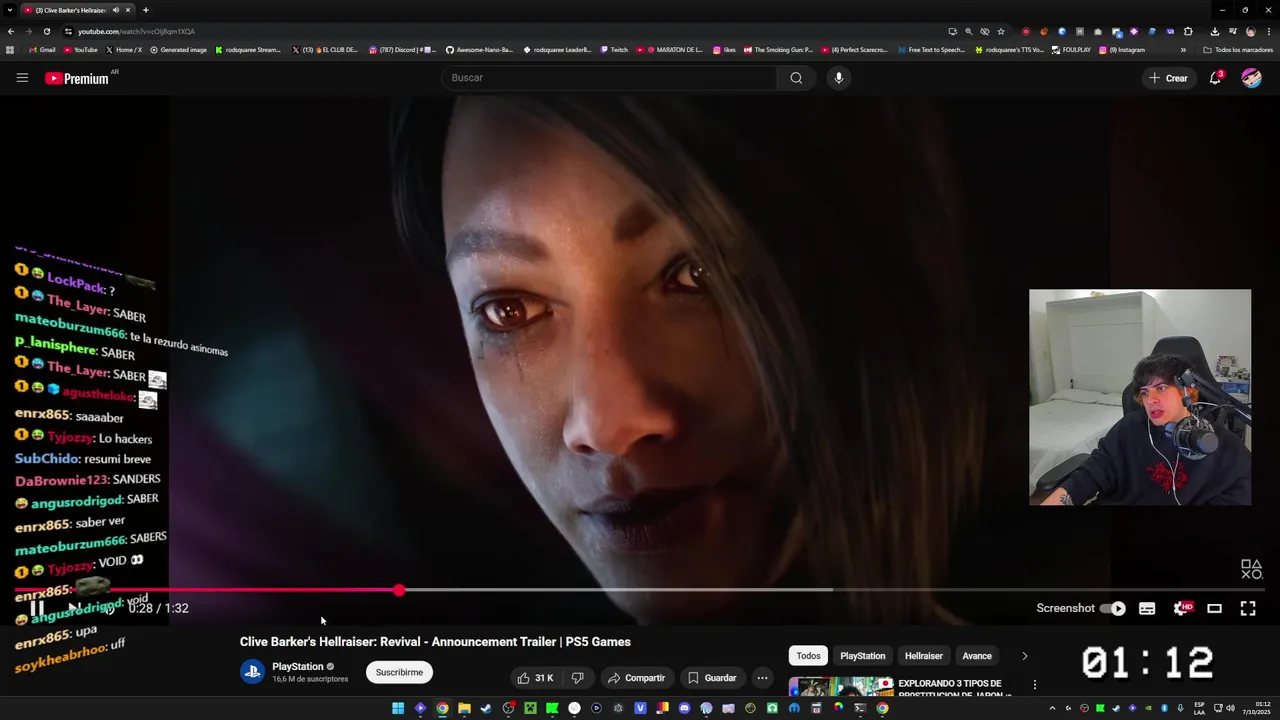The image size is (1280, 720).
Task: Toggle video subtitles captions
Action: click(x=1147, y=608)
